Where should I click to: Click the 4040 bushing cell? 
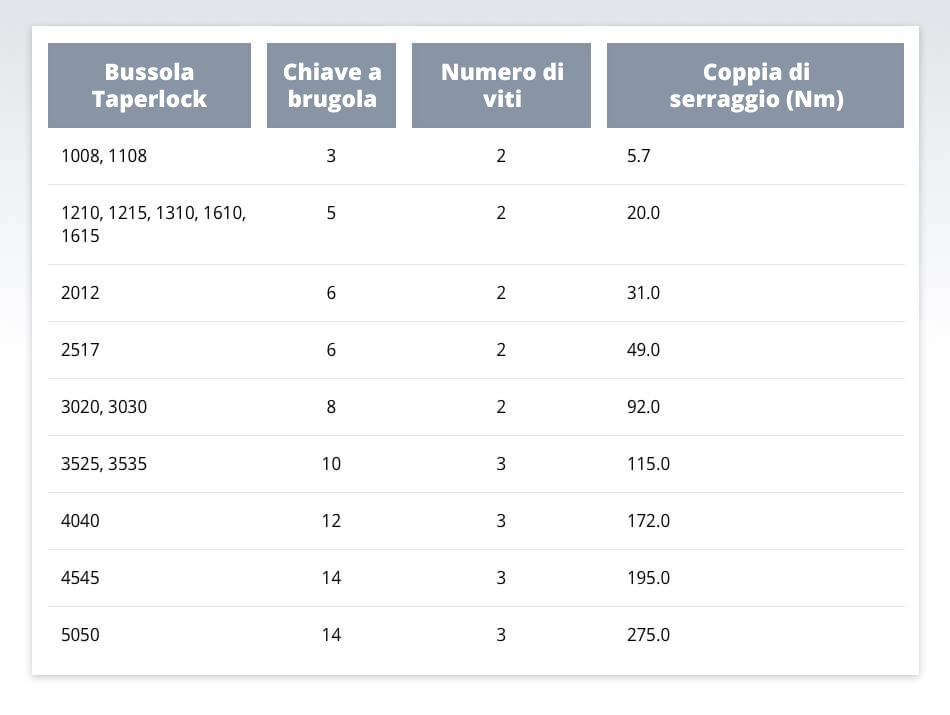(81, 521)
